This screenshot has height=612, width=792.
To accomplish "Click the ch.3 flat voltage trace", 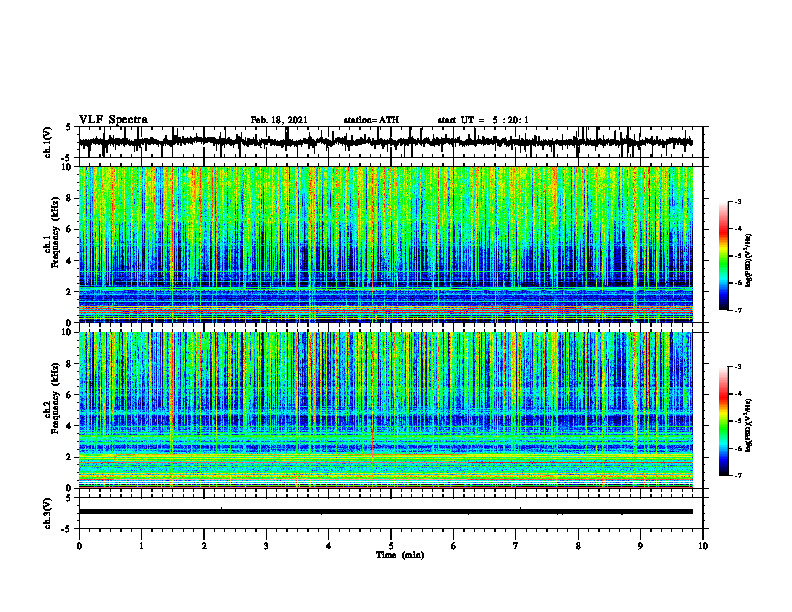I will click(385, 512).
